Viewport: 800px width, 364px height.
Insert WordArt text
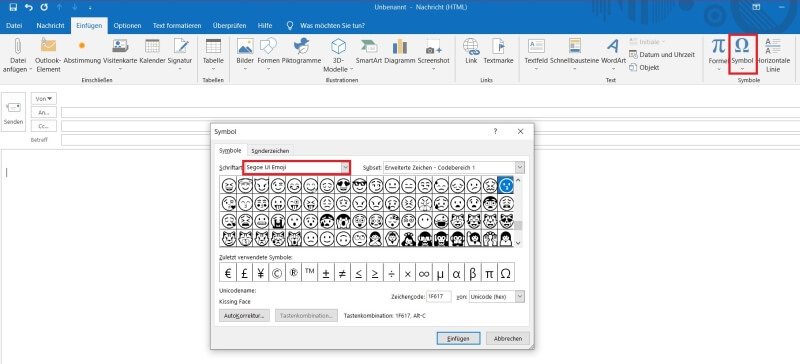tap(613, 54)
